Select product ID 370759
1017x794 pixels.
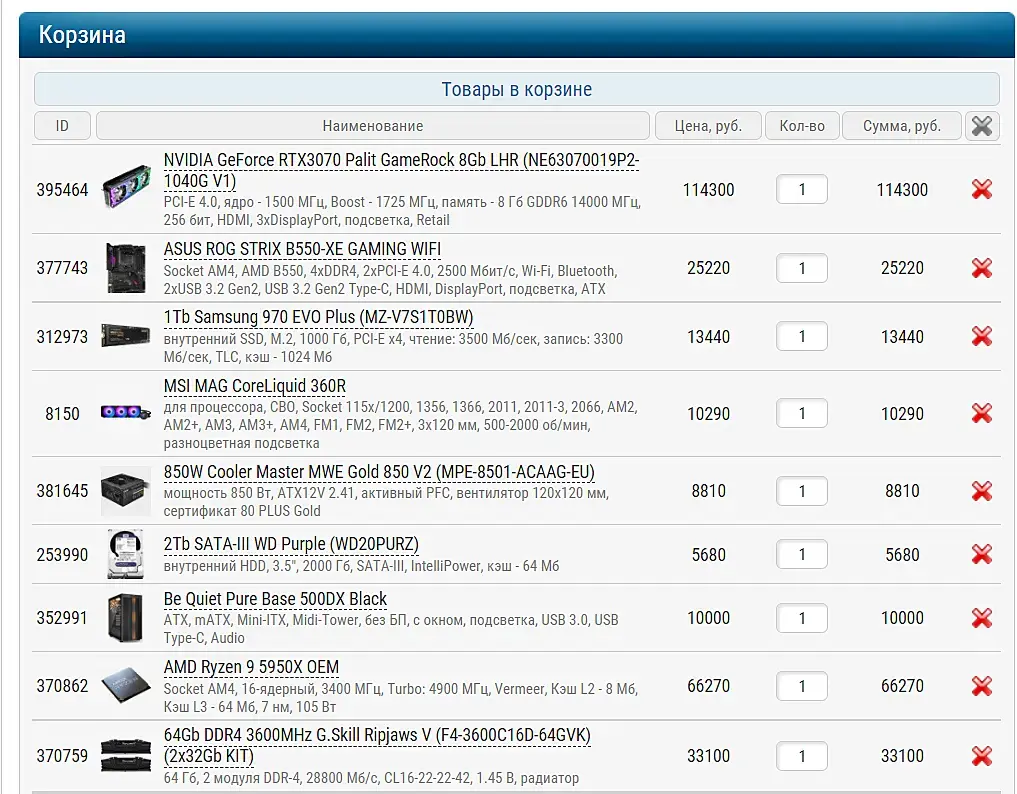pyautogui.click(x=62, y=756)
